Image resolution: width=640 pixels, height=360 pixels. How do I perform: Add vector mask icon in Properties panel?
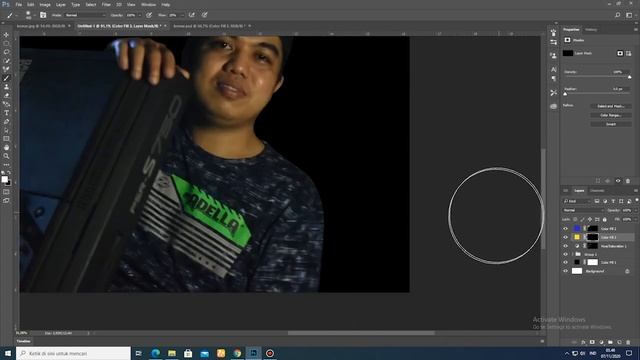point(628,53)
